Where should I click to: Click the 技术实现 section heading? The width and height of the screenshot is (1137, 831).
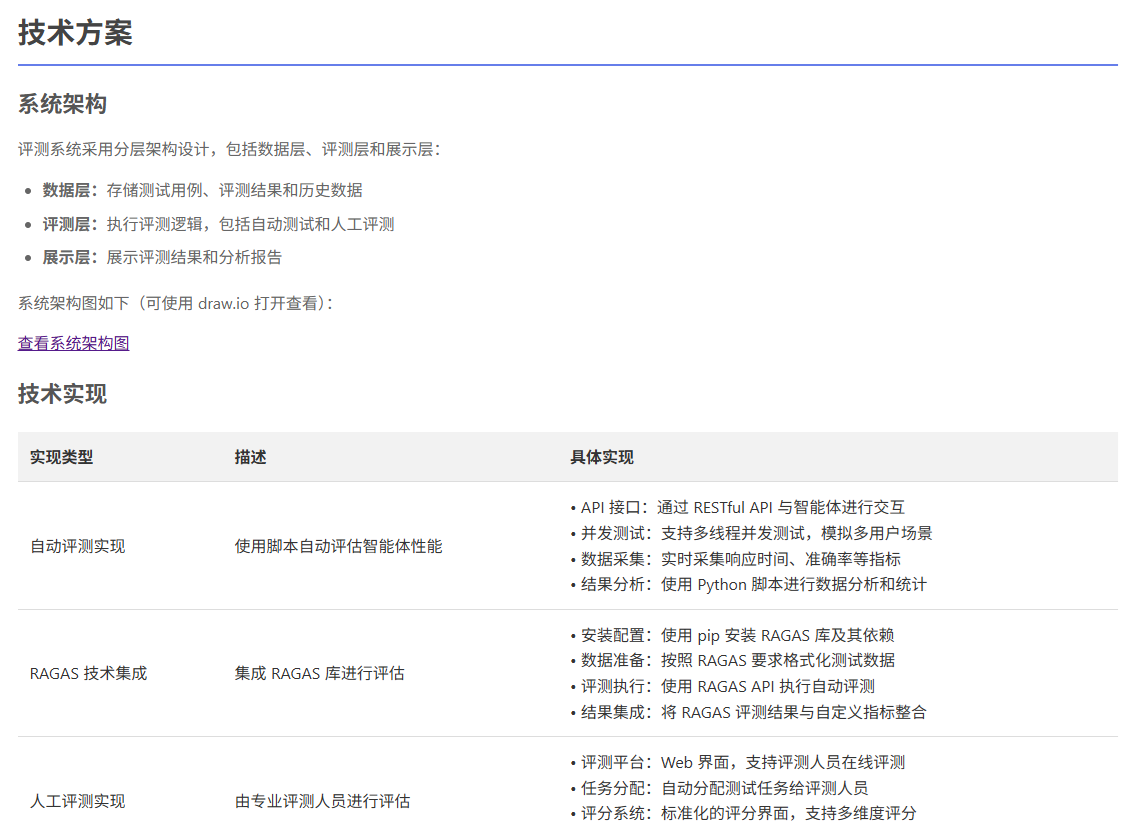(62, 394)
